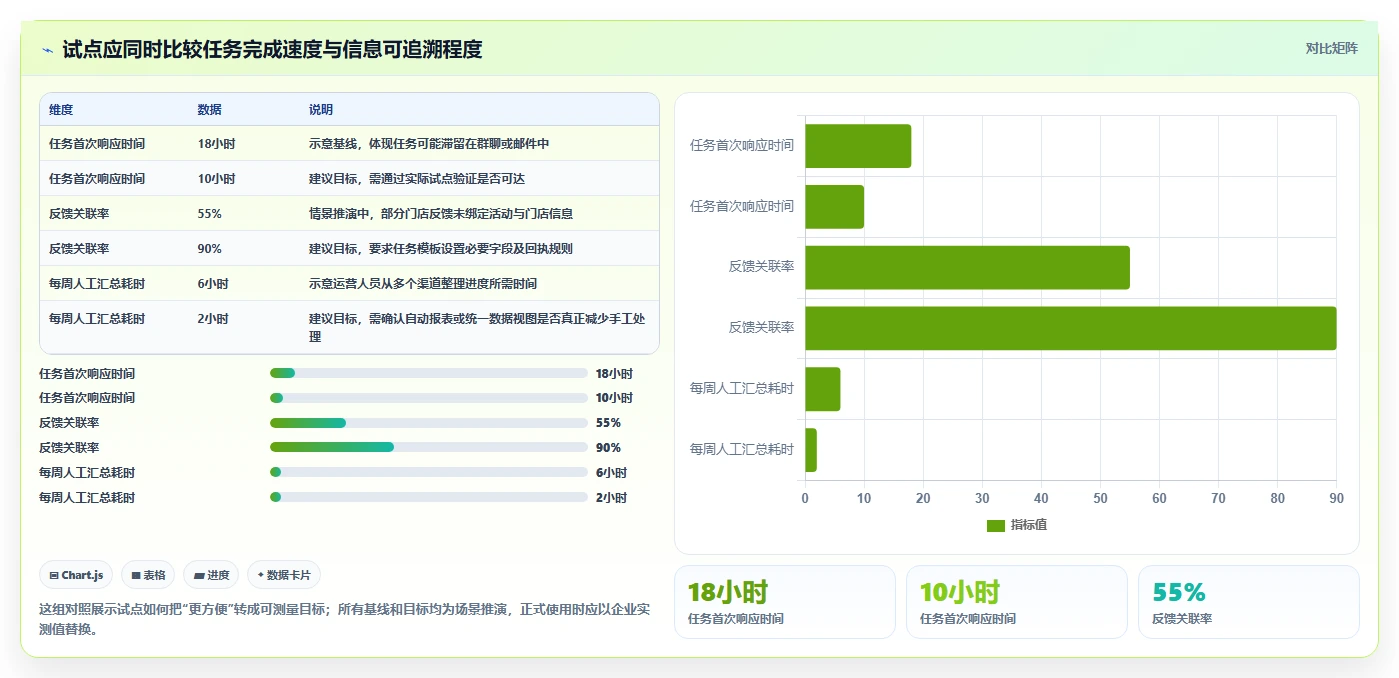This screenshot has width=1399, height=678.
Task: Click the 2小时 cell in the table
Action: pos(213,319)
